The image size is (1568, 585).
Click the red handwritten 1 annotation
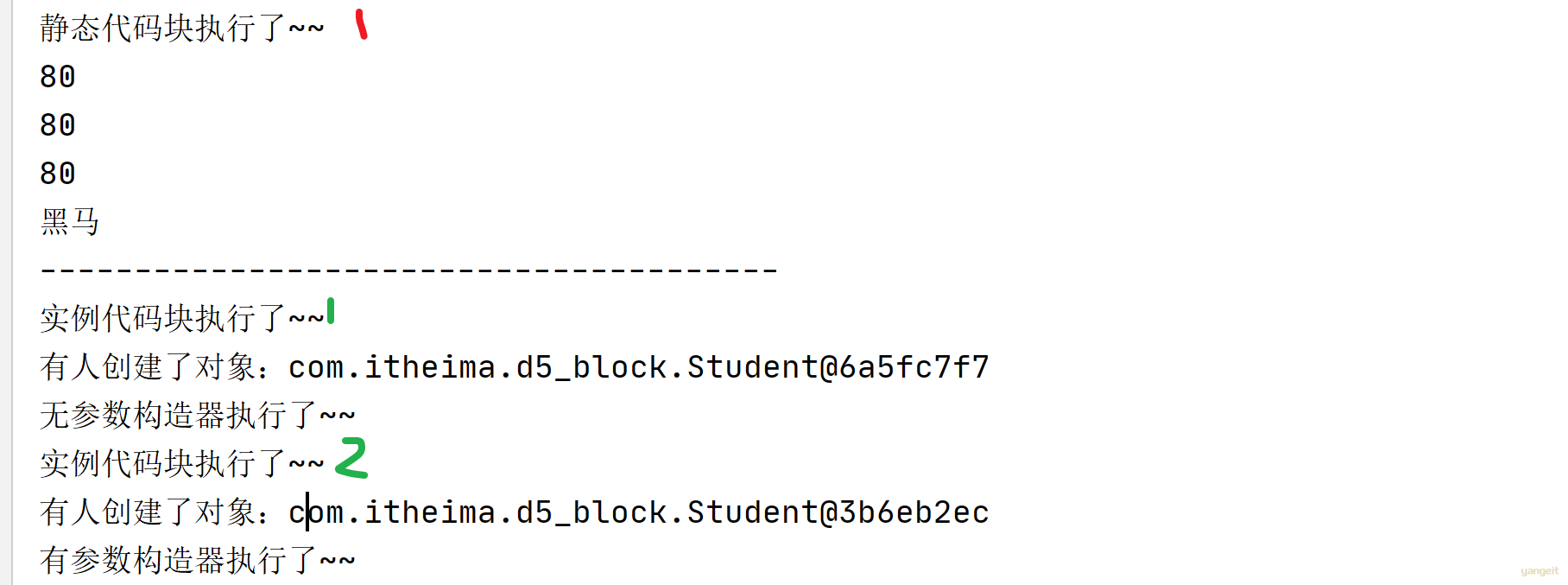(362, 24)
